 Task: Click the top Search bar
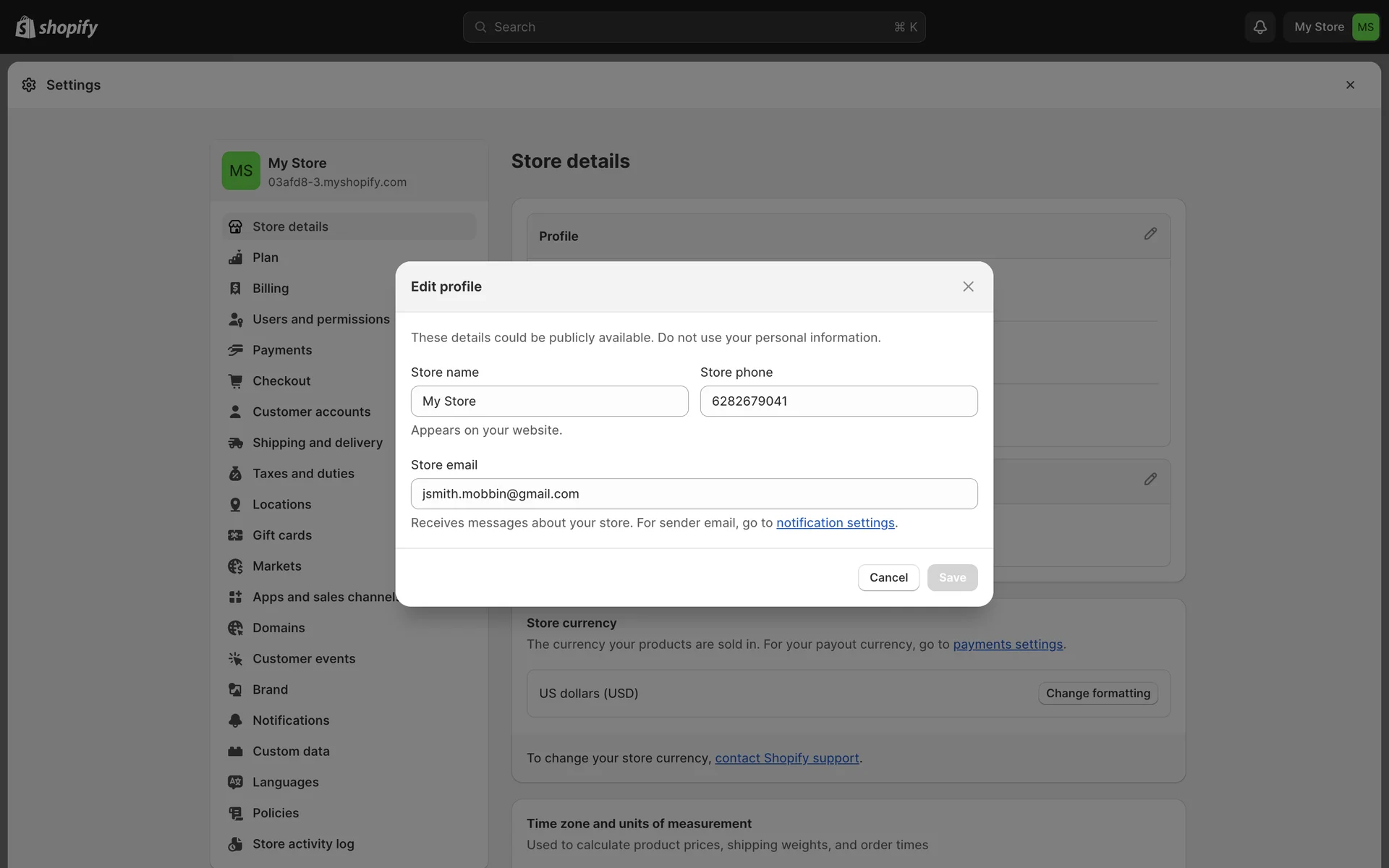point(694,27)
